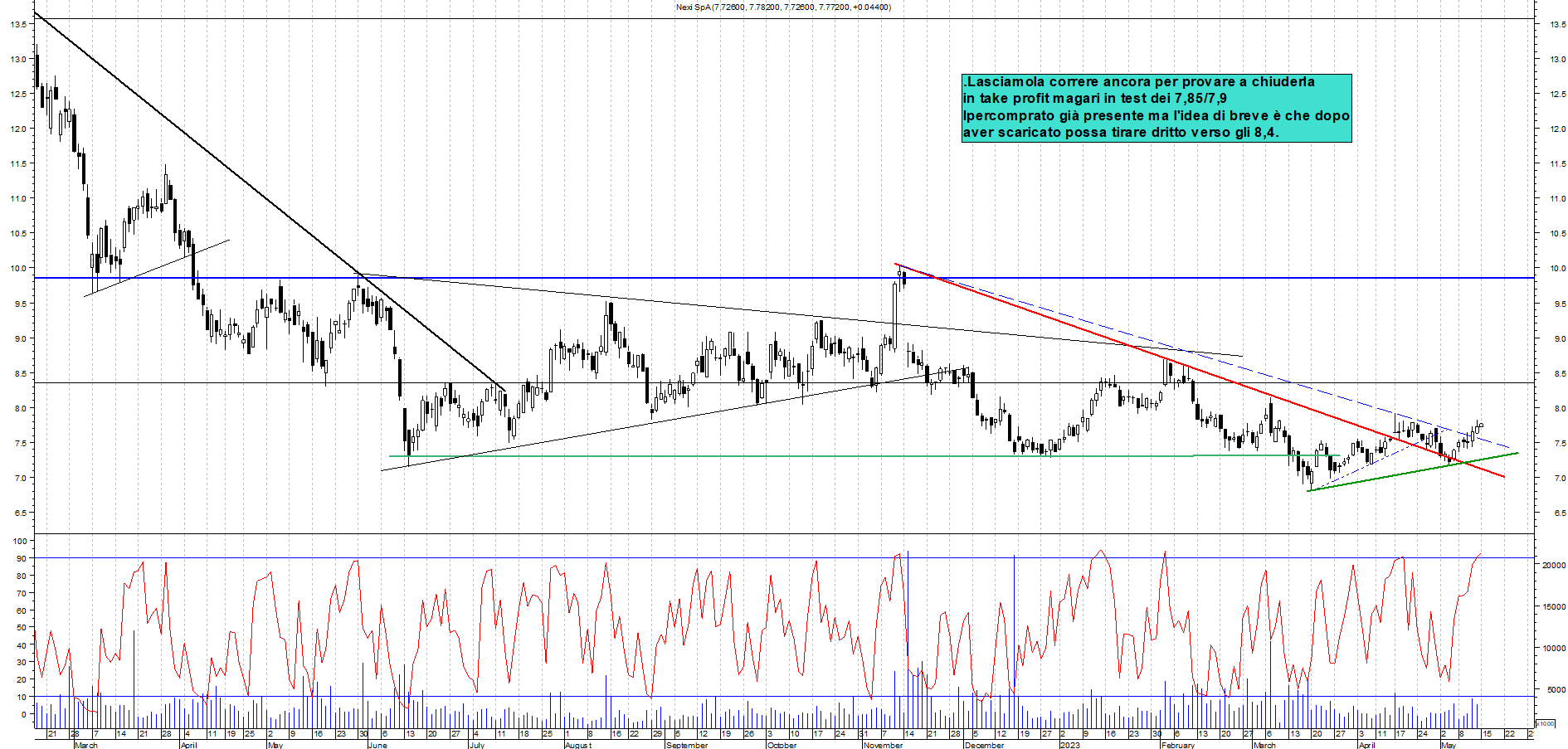The height and width of the screenshot is (749, 1568).
Task: Click the 5000 volume scale label
Action: [1556, 689]
